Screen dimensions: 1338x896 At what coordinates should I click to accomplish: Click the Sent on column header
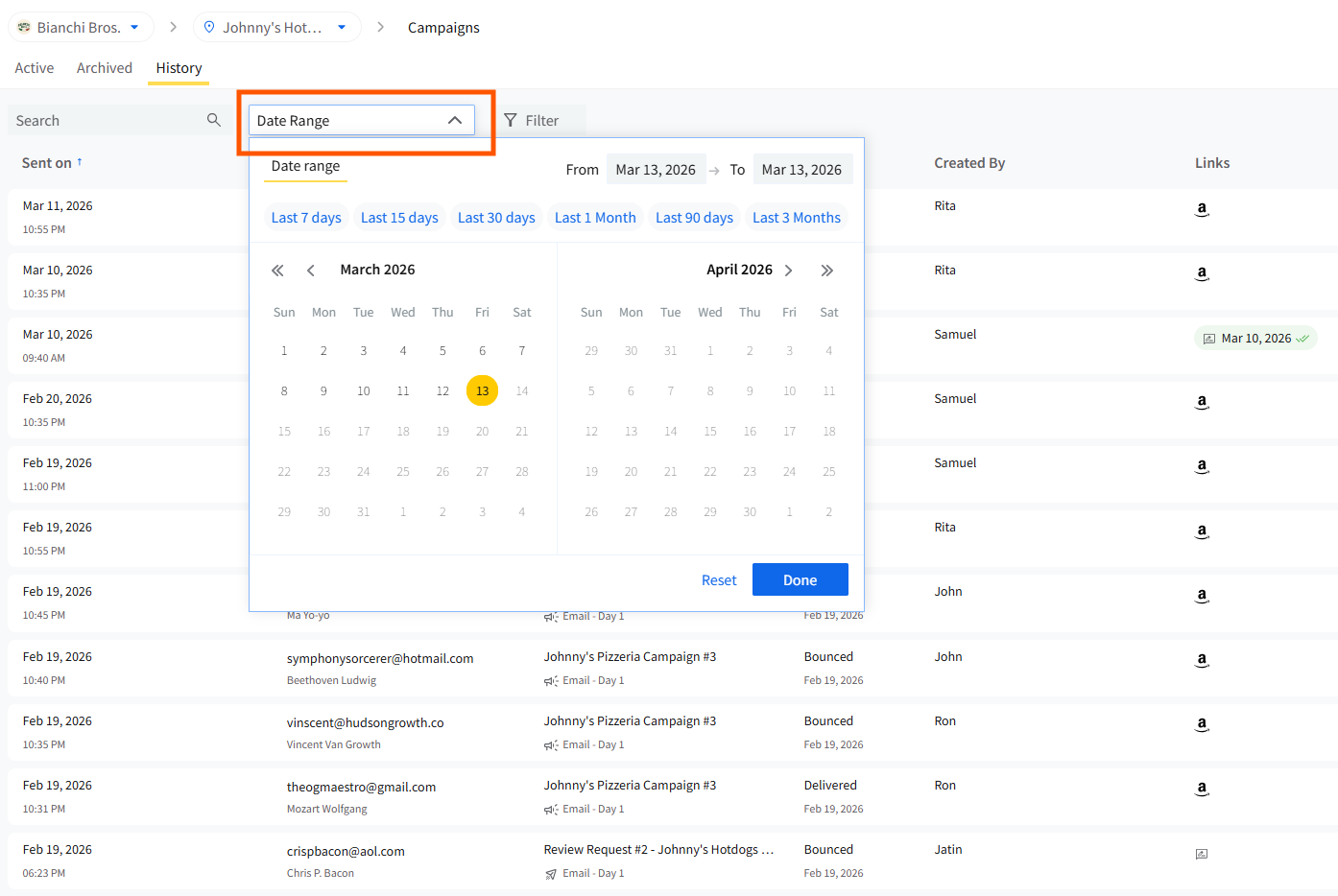47,163
